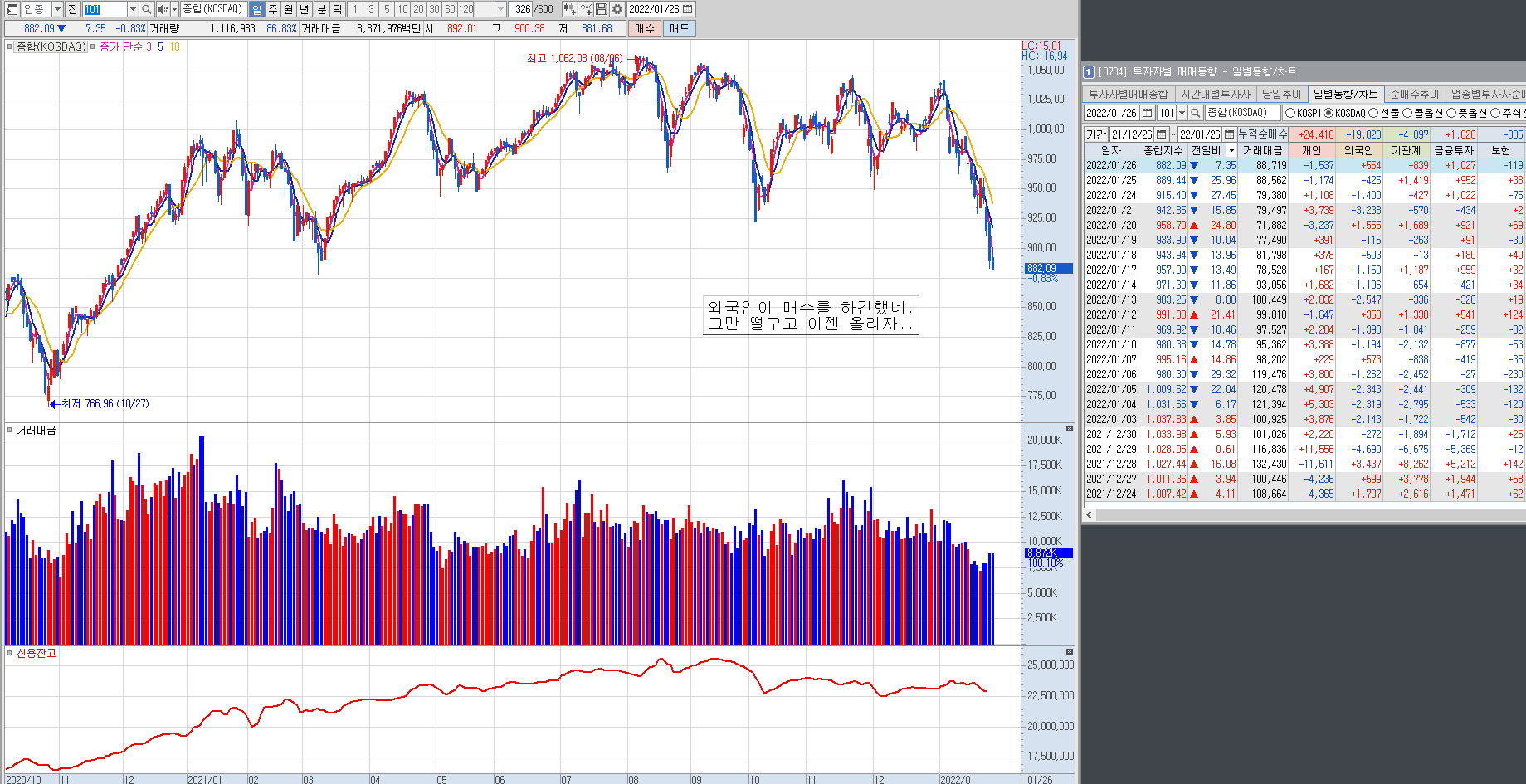Open chart settings gear icon
The height and width of the screenshot is (784, 1526).
tap(617, 9)
